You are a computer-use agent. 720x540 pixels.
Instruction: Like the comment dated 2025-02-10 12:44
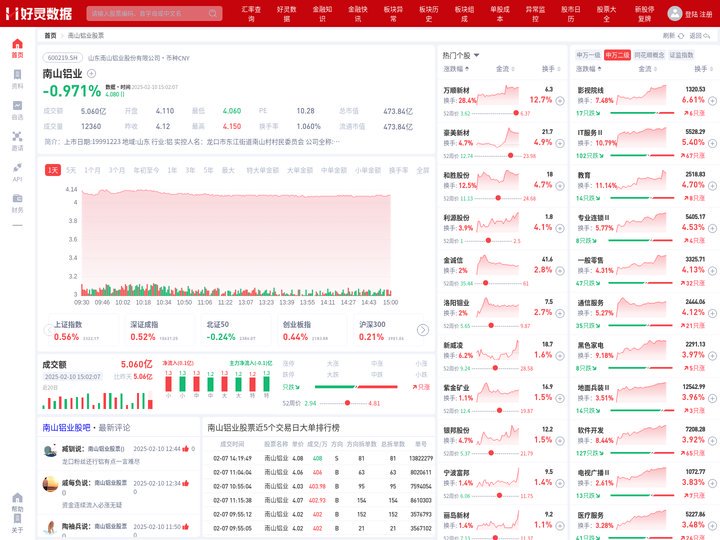pyautogui.click(x=186, y=449)
